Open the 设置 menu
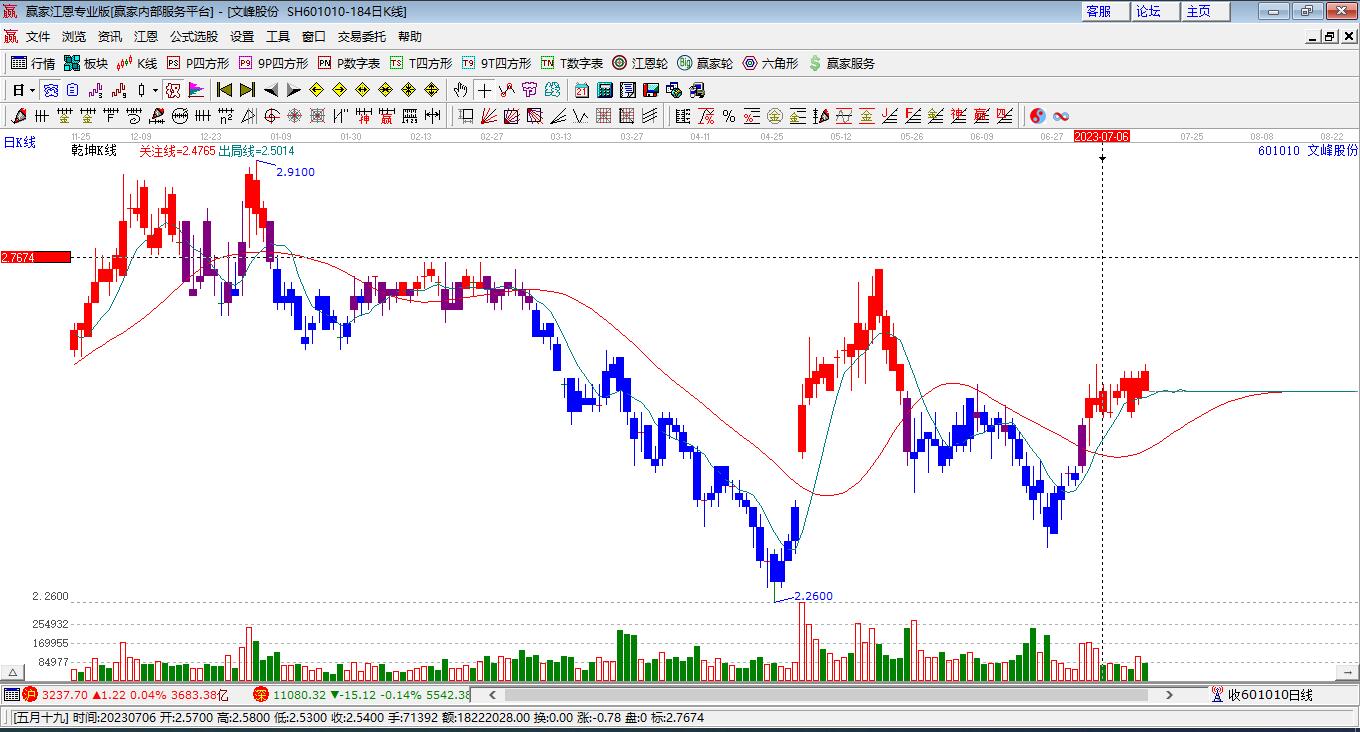The height and width of the screenshot is (732, 1360). coord(242,36)
